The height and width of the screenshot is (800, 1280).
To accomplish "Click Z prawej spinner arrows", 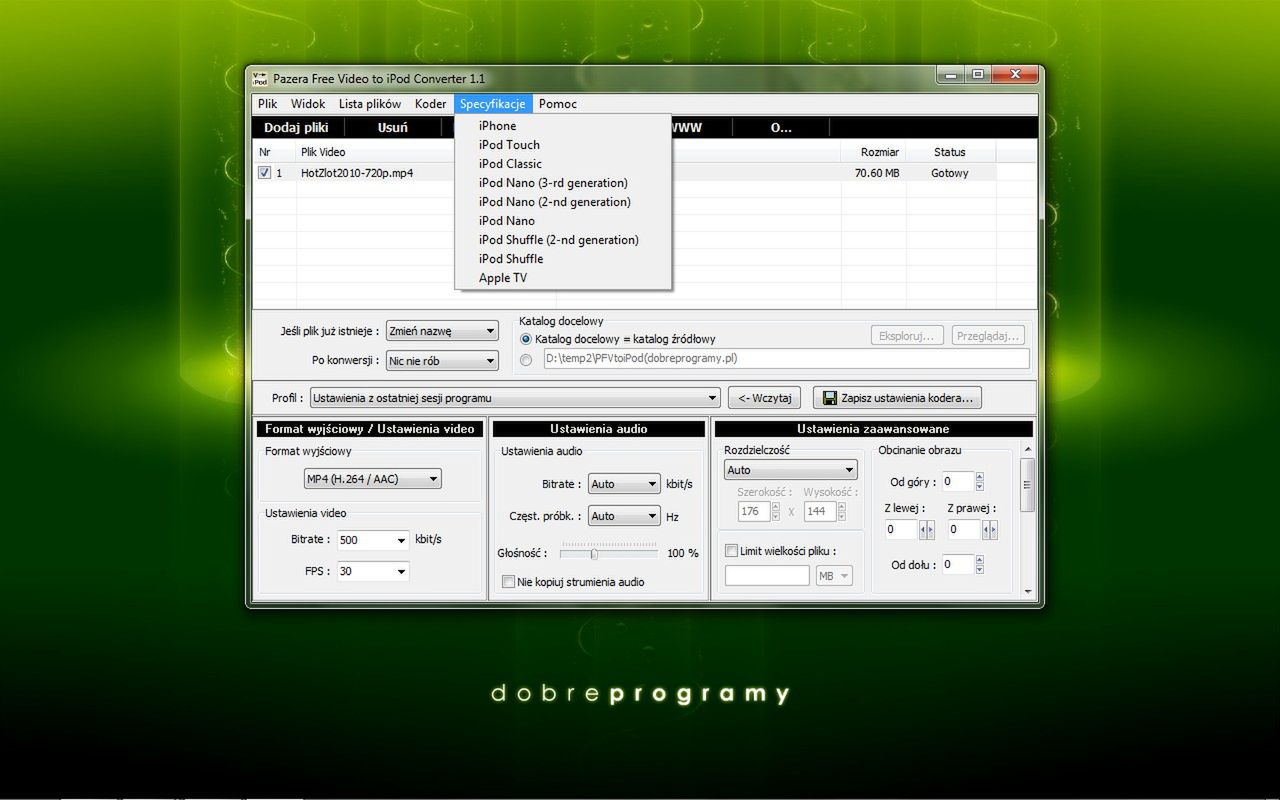I will point(990,530).
